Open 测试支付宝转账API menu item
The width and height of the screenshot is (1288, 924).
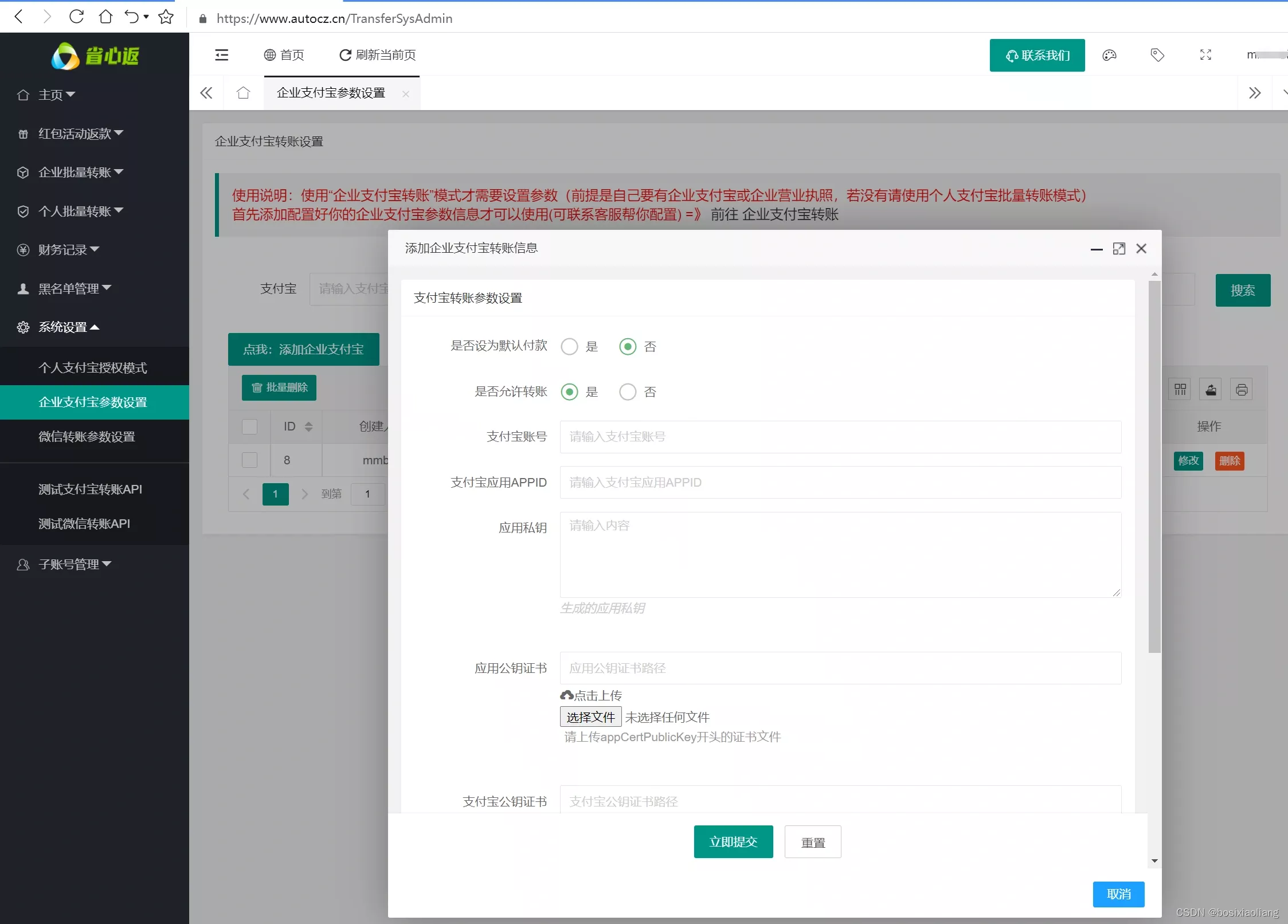click(90, 490)
